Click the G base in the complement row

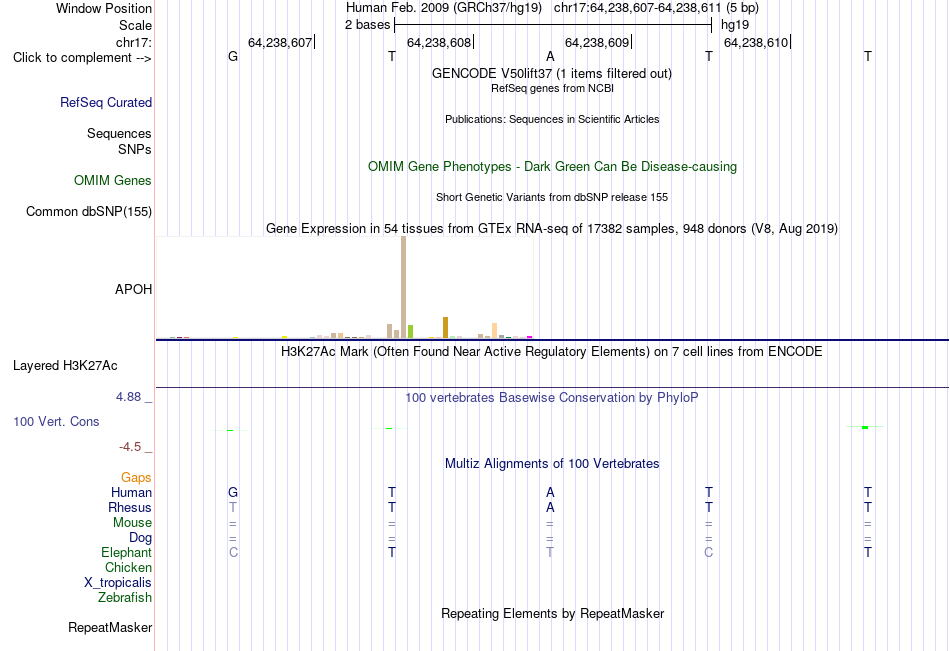(233, 56)
